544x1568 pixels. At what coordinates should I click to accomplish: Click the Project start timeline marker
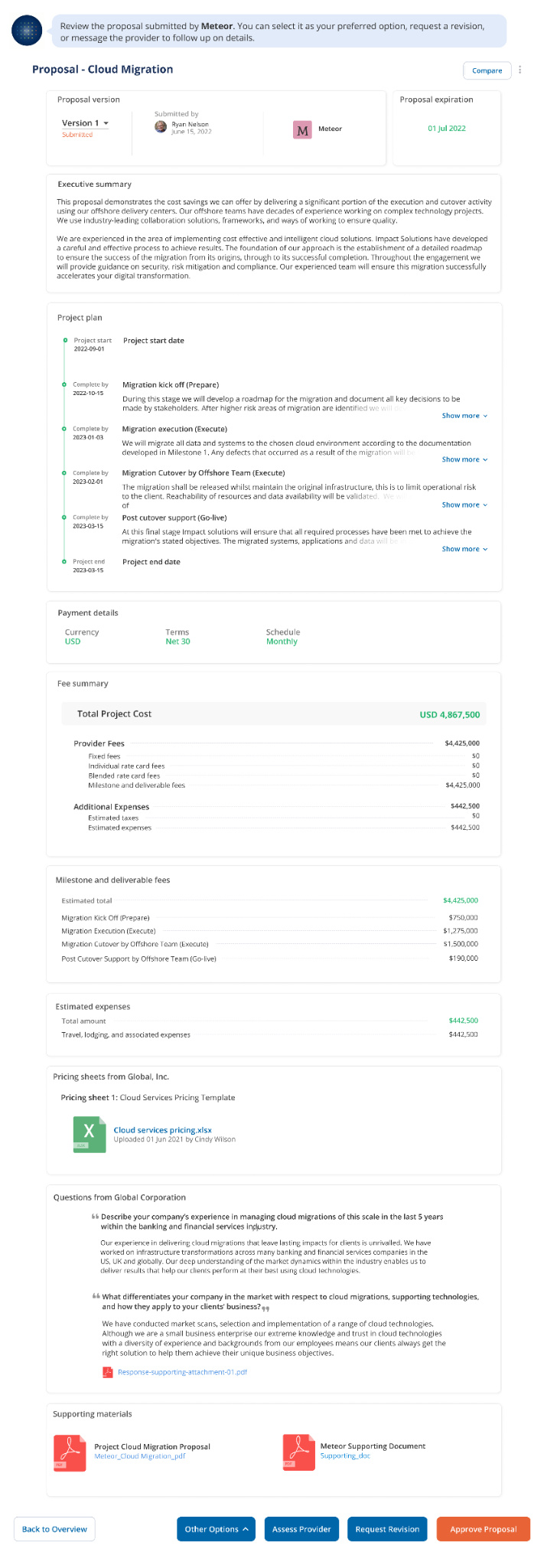point(65,341)
